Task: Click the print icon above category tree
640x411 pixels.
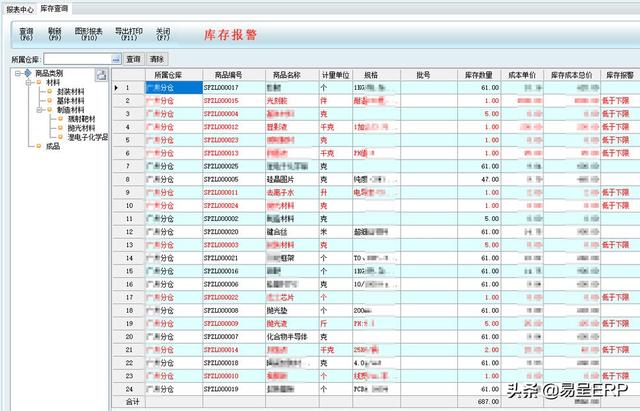Action: tap(101, 75)
